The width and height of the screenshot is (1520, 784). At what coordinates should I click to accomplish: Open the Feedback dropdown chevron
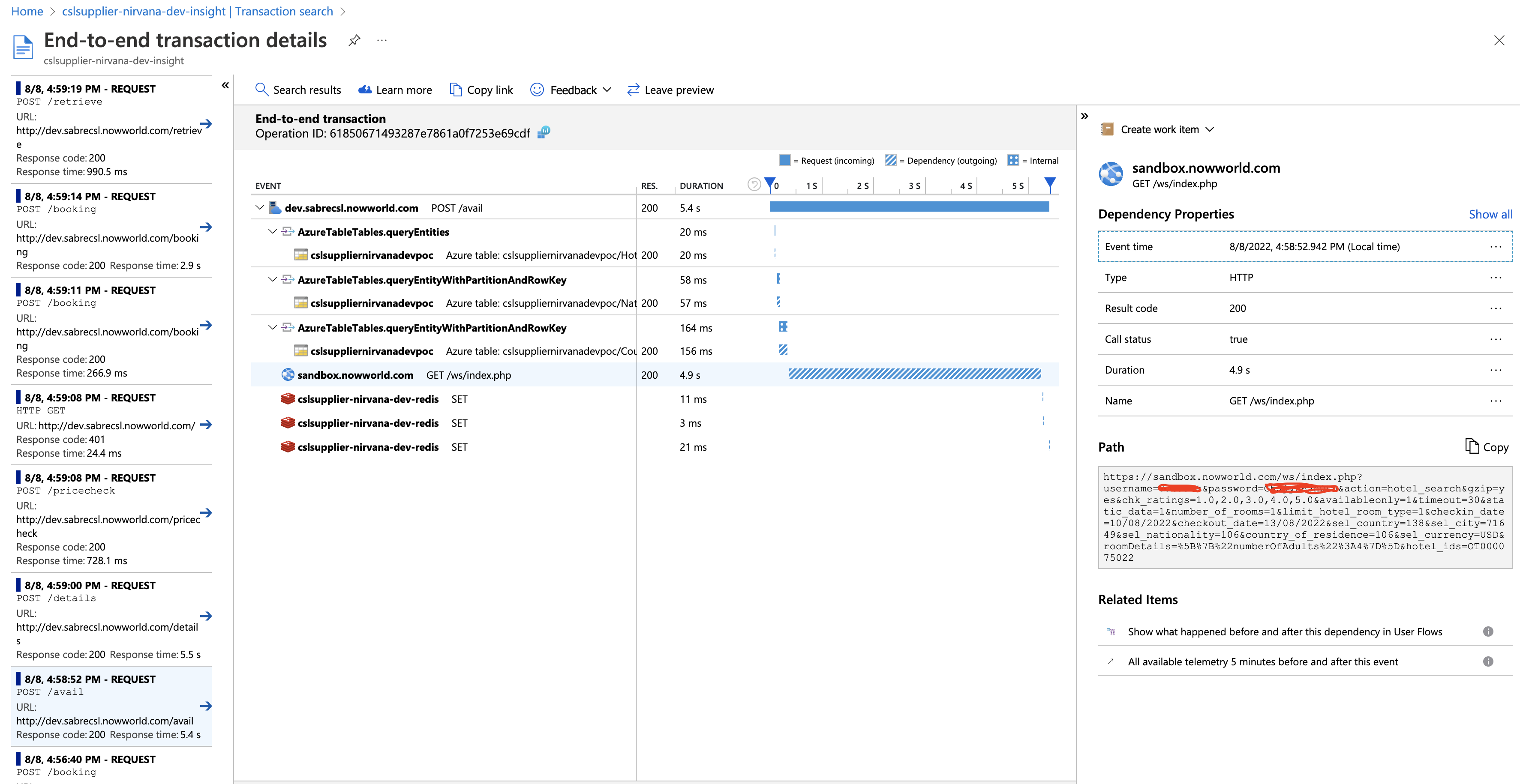point(607,90)
